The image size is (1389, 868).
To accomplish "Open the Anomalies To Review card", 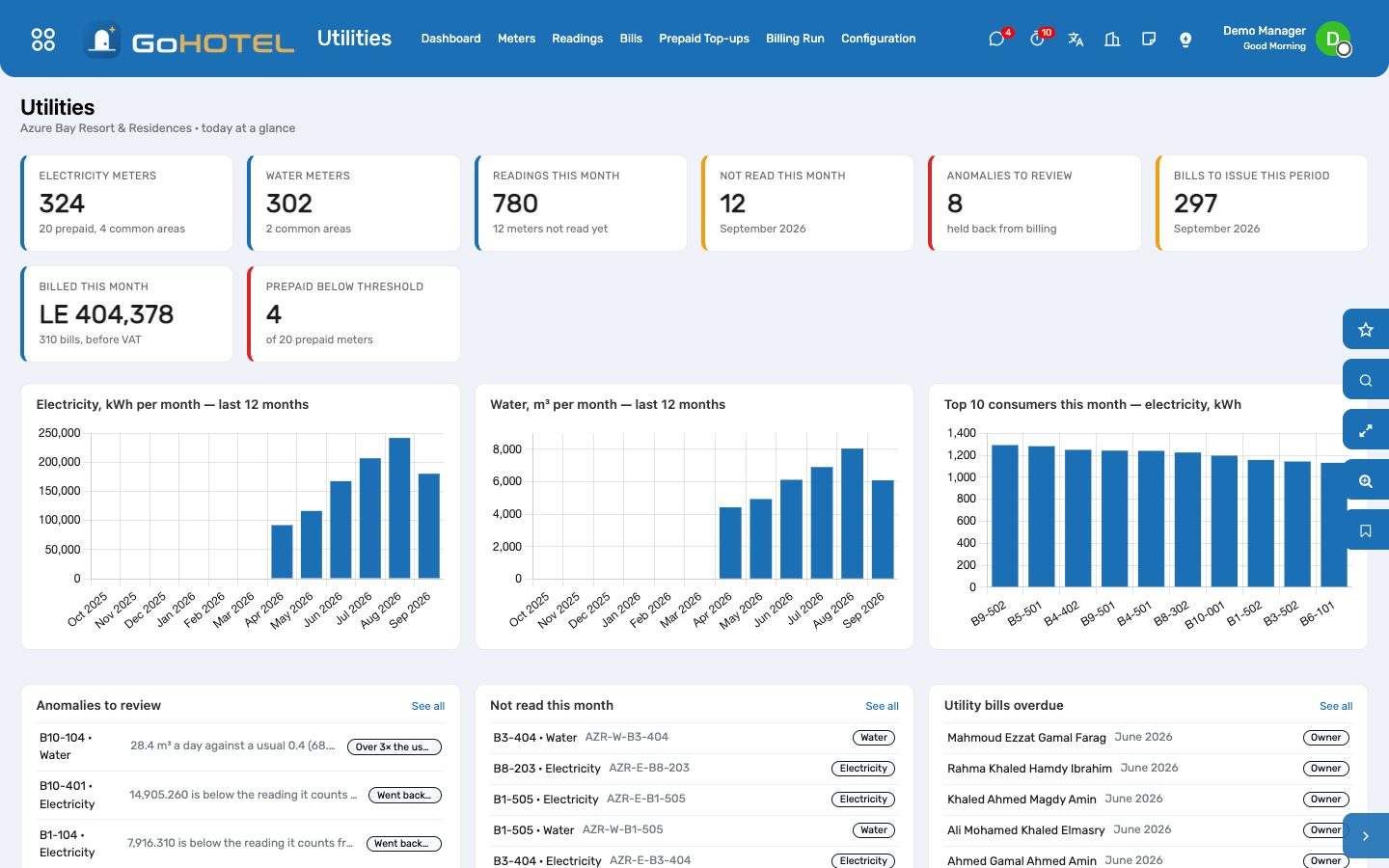I will [1035, 203].
